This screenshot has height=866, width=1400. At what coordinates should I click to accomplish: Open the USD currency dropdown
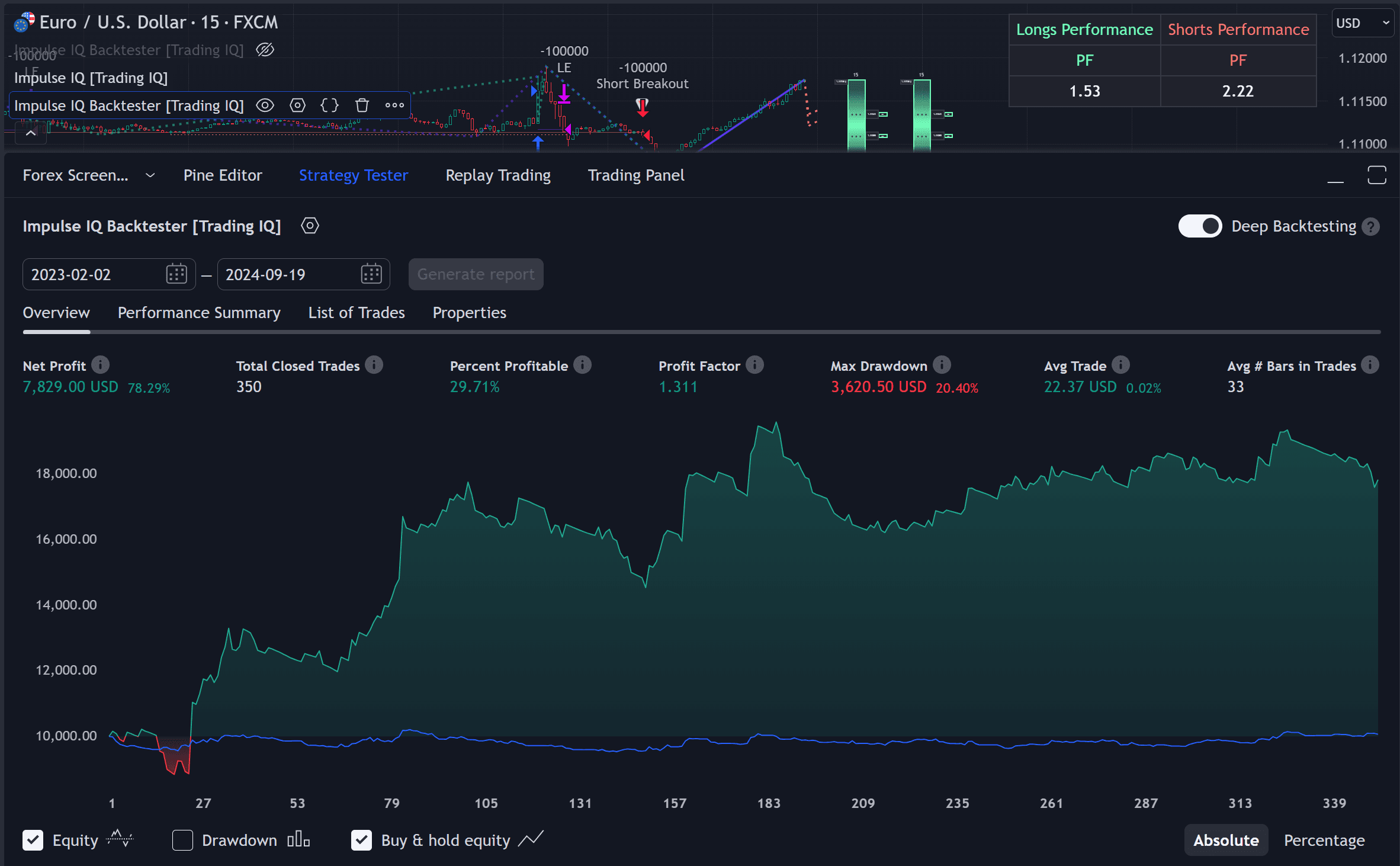pyautogui.click(x=1363, y=23)
